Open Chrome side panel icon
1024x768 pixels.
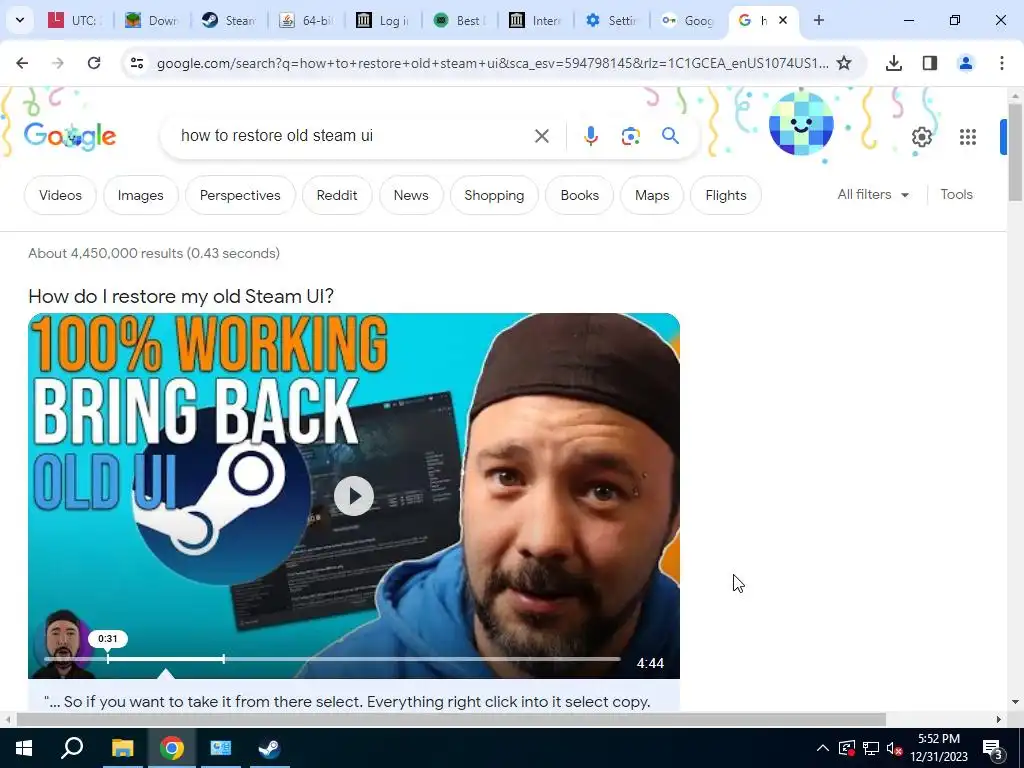coord(930,63)
